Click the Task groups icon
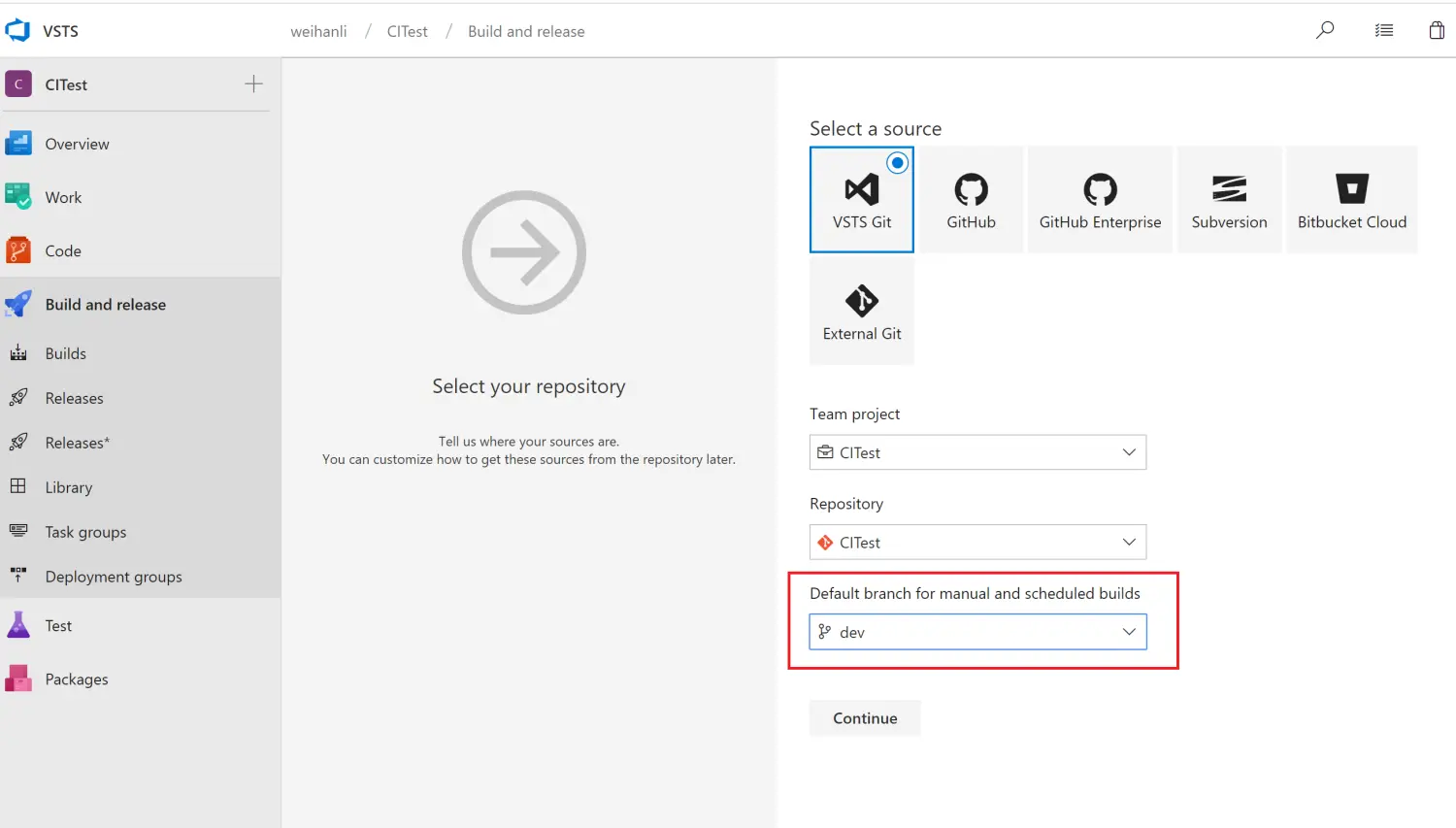 18,531
